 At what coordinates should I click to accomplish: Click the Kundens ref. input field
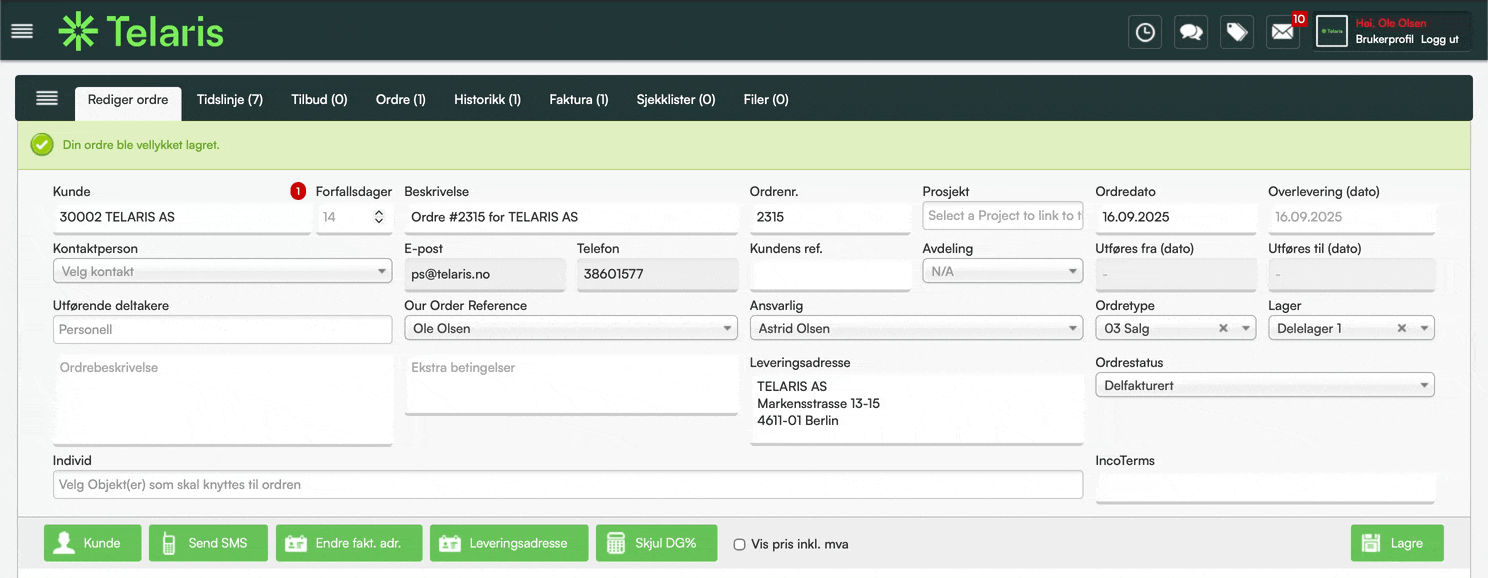(x=830, y=274)
